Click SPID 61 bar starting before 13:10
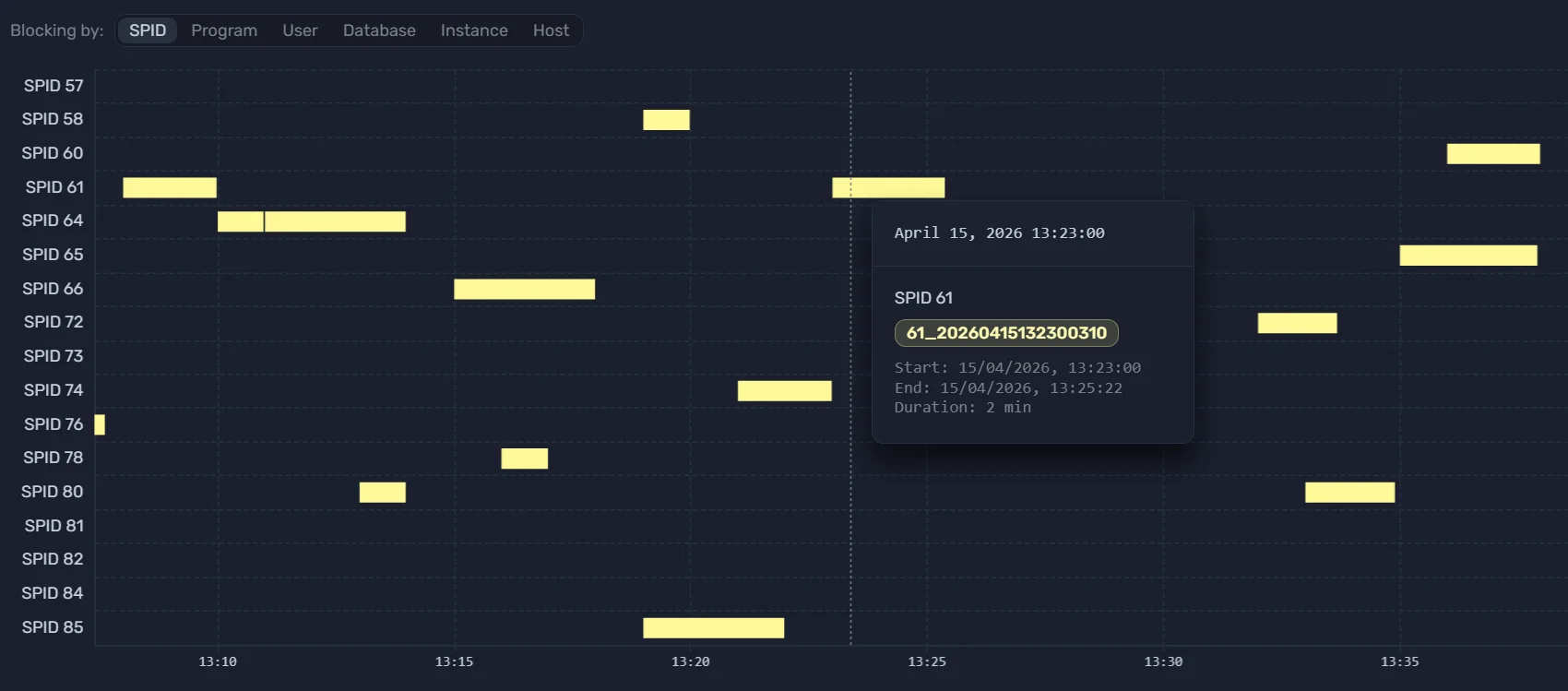Screen dimensions: 1568x691 [x=170, y=187]
